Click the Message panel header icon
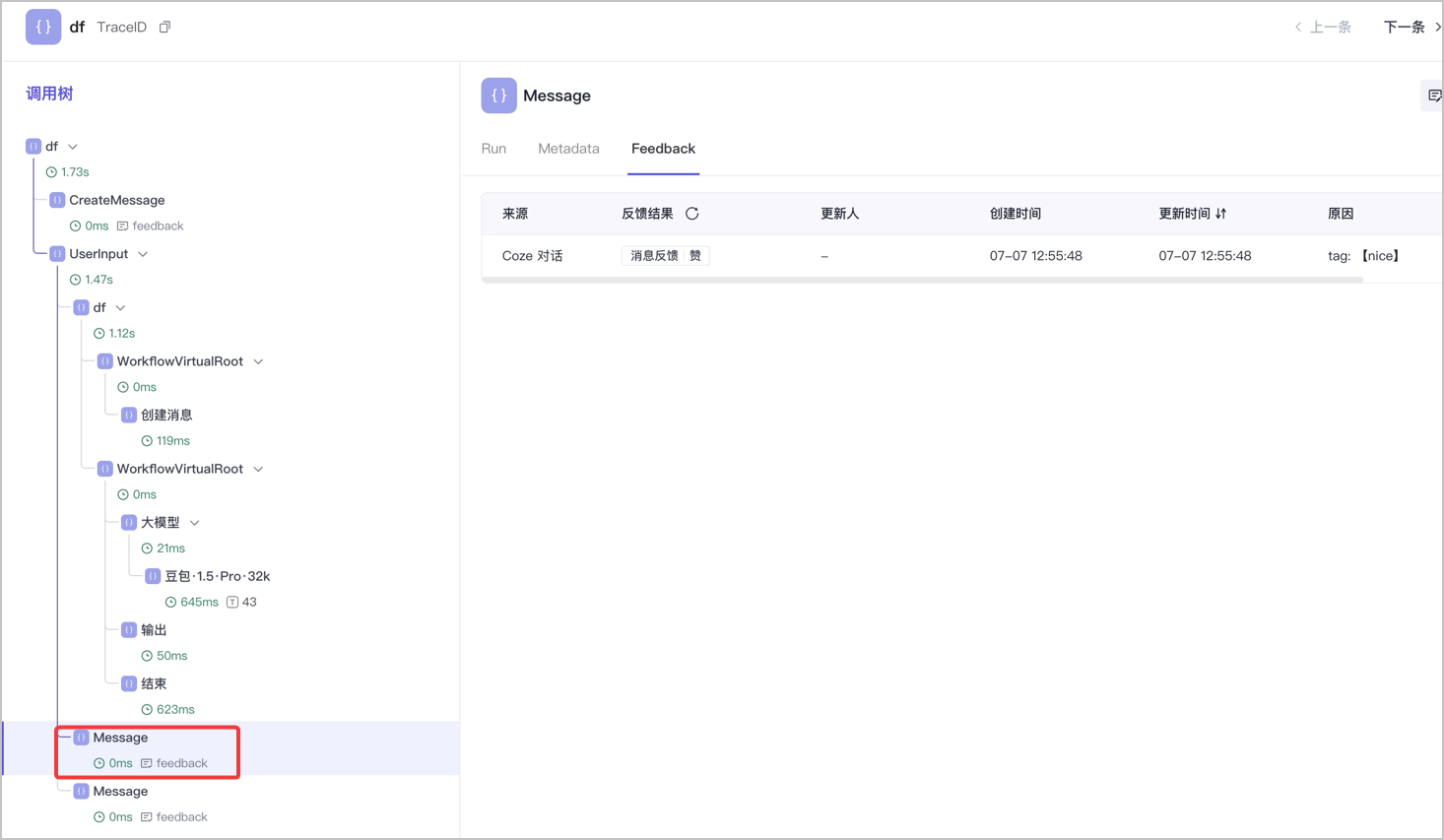 [498, 96]
